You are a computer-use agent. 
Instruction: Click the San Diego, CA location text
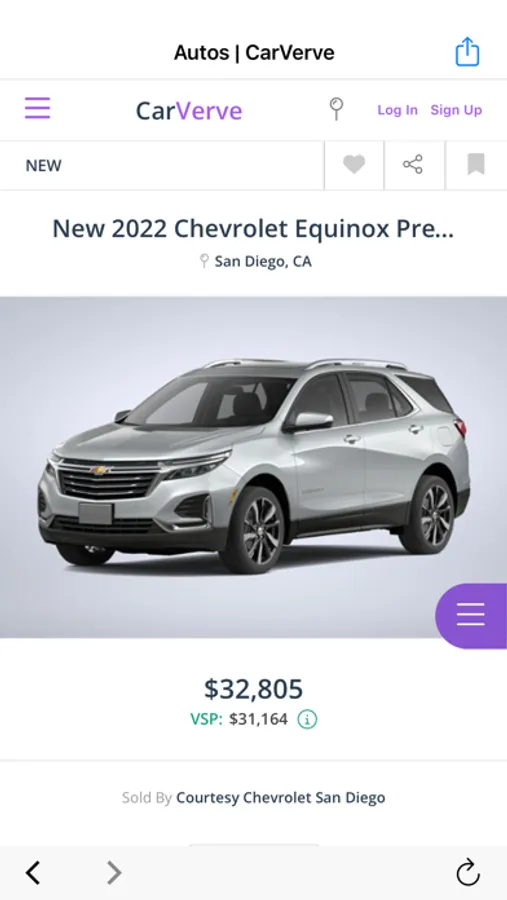coord(263,262)
